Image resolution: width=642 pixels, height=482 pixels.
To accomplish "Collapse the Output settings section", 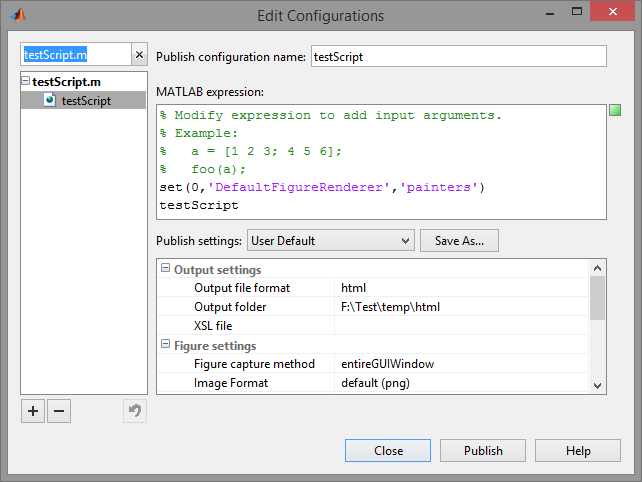I will [x=165, y=268].
